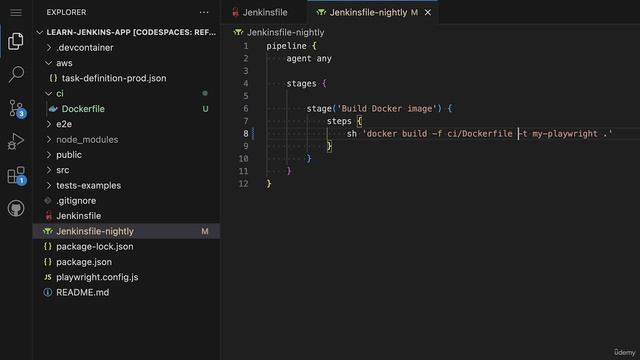This screenshot has width=640, height=360.
Task: Click the U status badge beside Dockerfile
Action: pyautogui.click(x=205, y=109)
